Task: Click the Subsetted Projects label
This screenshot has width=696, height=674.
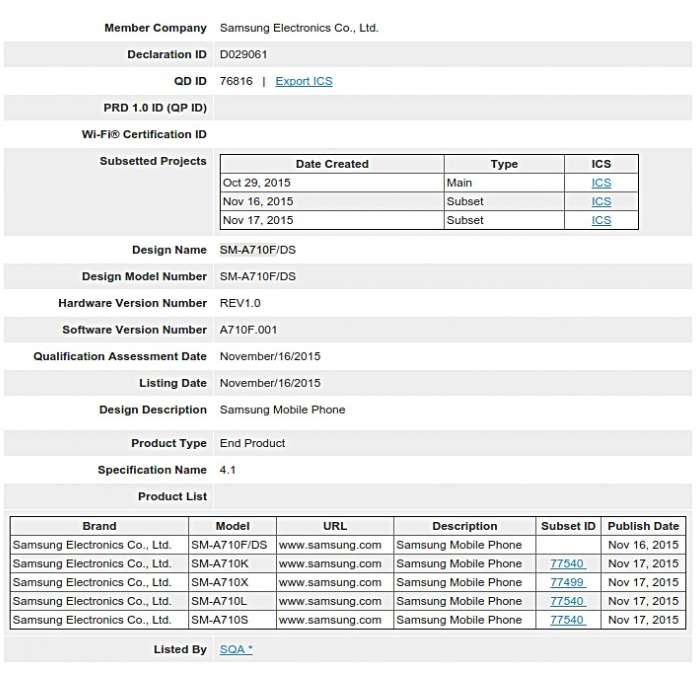Action: (153, 161)
